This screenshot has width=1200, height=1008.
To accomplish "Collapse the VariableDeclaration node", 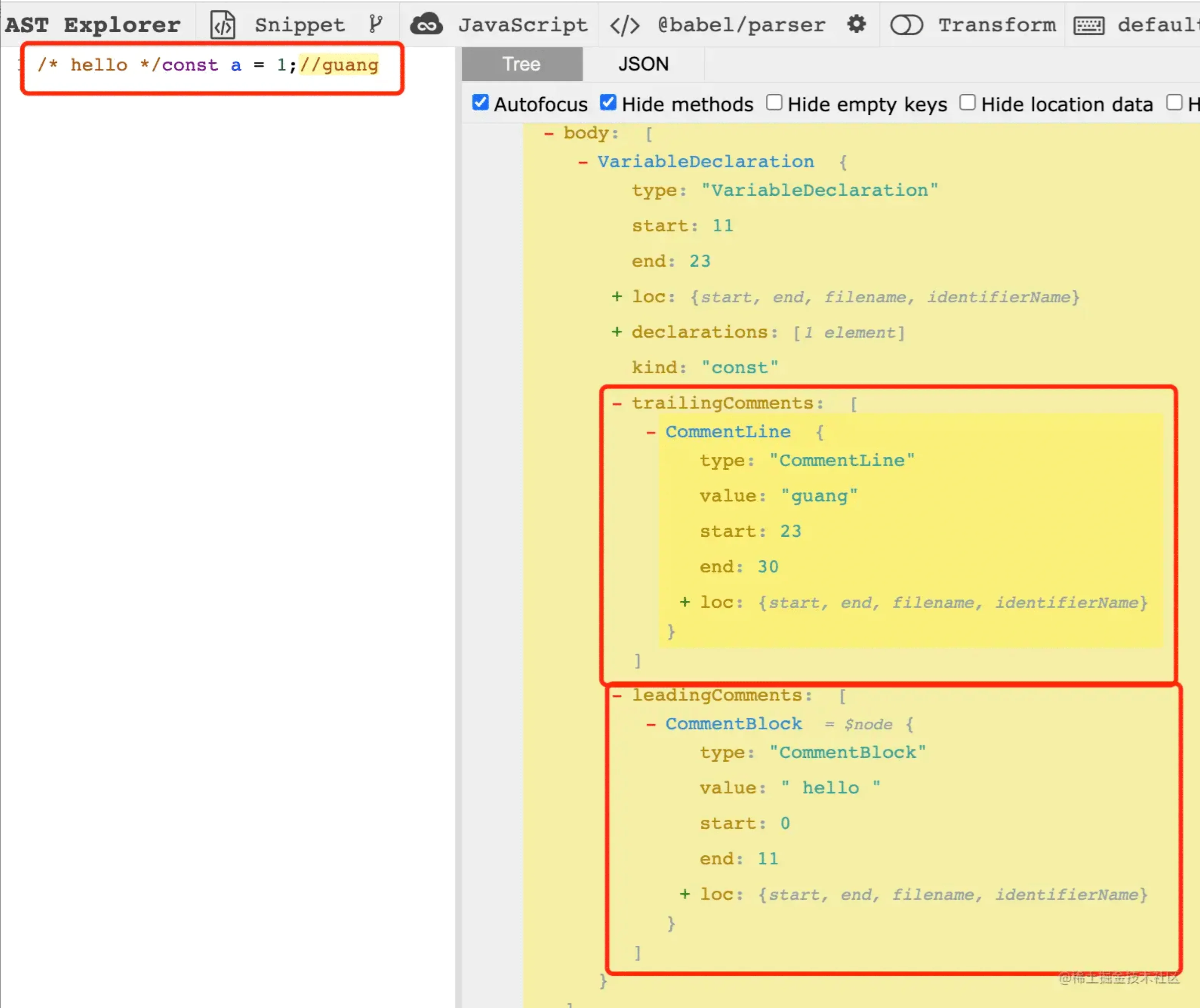I will [583, 162].
